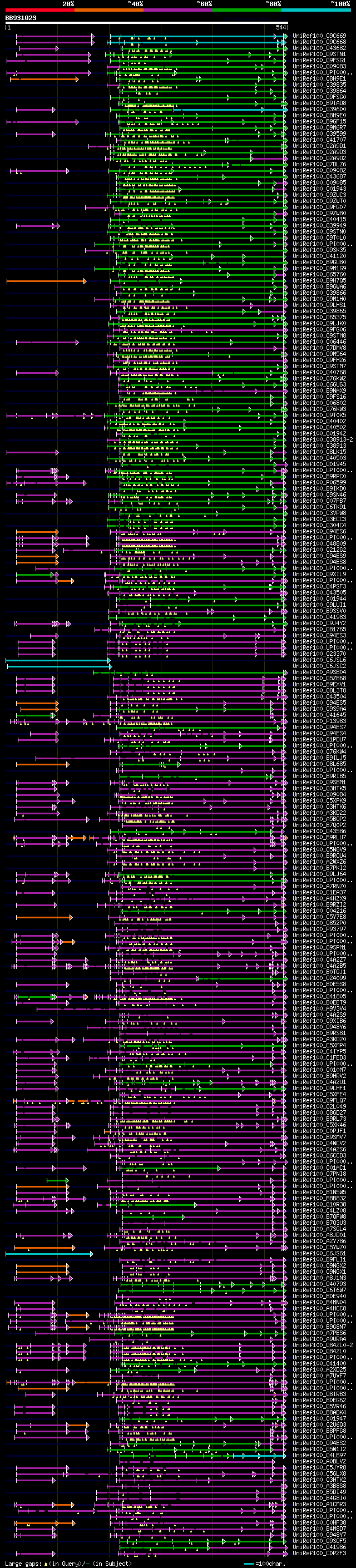Click the UniRef100_O48809 label

click(319, 543)
